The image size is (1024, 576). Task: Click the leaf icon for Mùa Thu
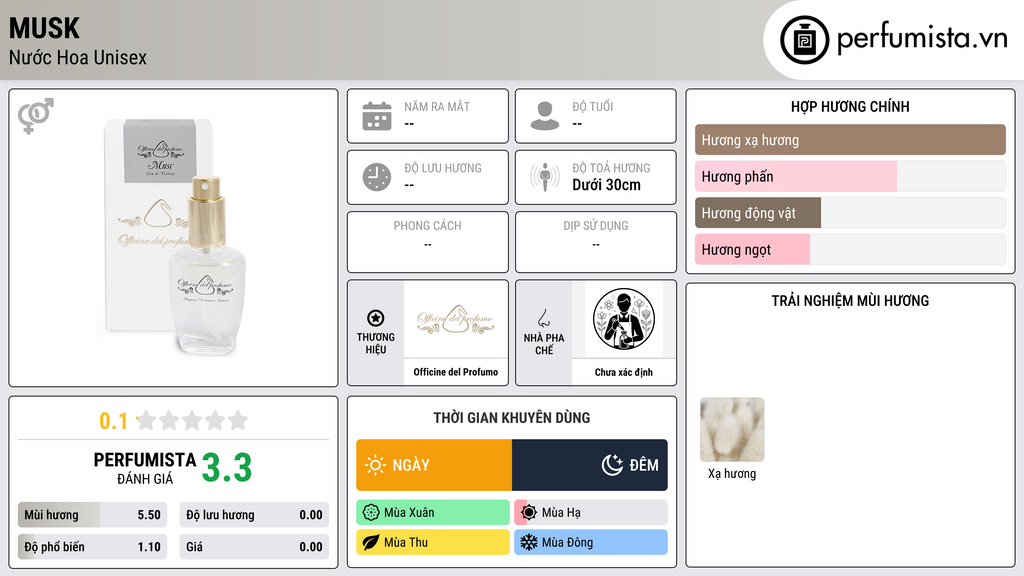coord(371,543)
